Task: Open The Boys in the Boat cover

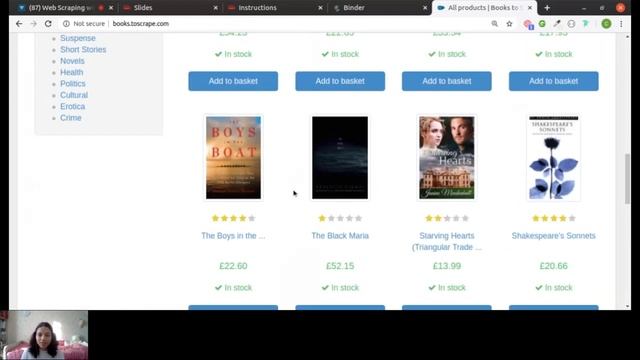Action: coord(233,158)
